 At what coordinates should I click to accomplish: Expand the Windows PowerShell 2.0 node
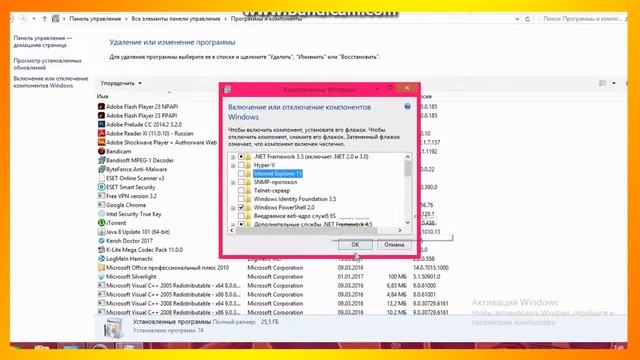point(233,208)
